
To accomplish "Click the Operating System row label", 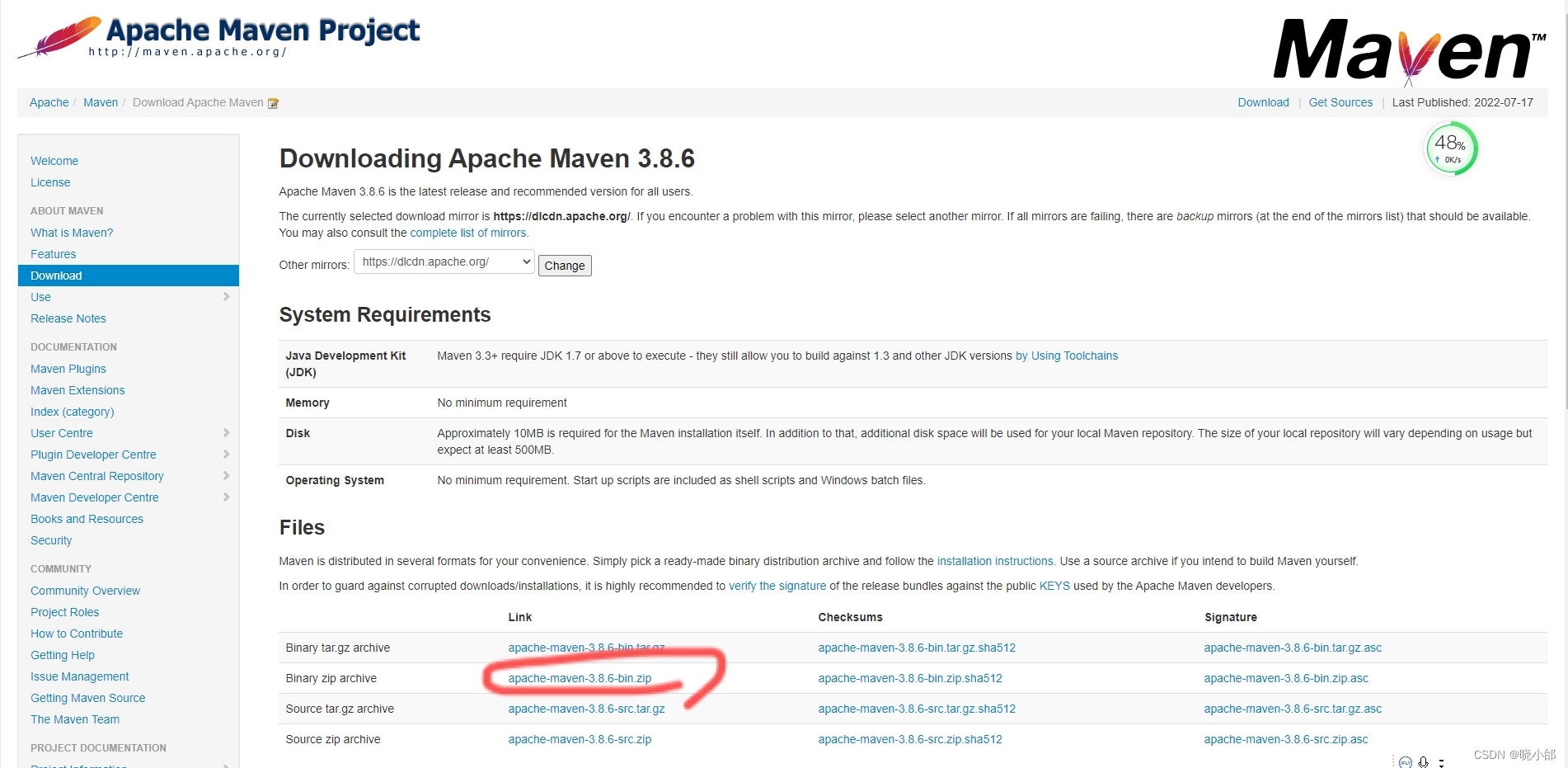I will coord(335,480).
